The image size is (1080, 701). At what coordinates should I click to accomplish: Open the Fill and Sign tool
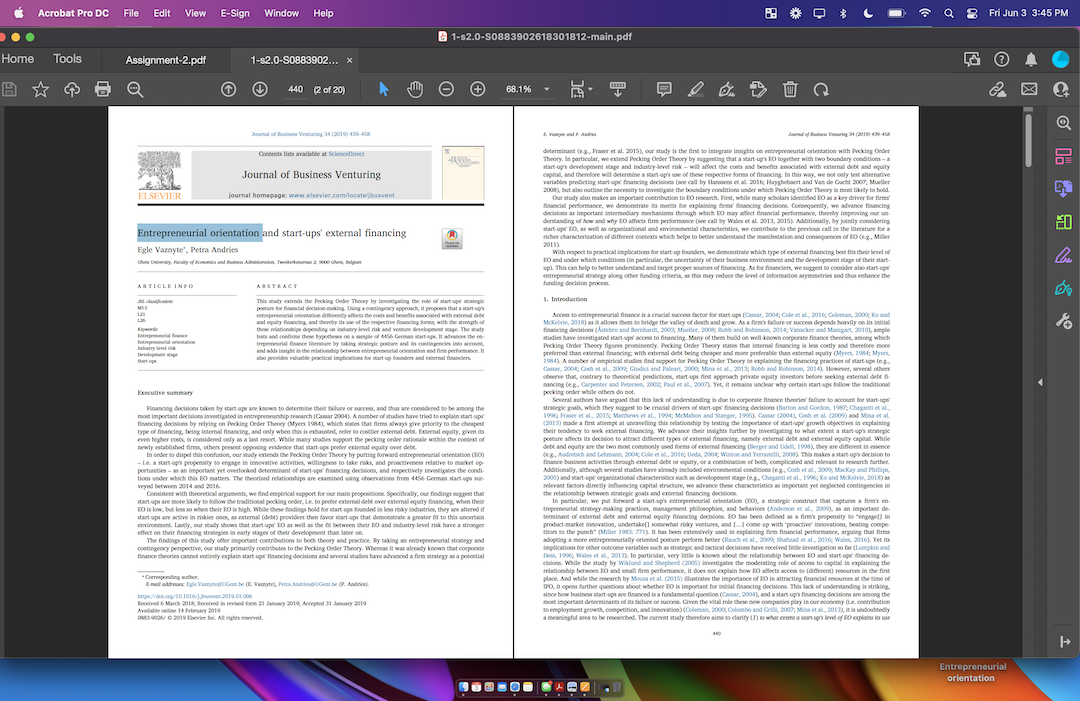[x=727, y=89]
